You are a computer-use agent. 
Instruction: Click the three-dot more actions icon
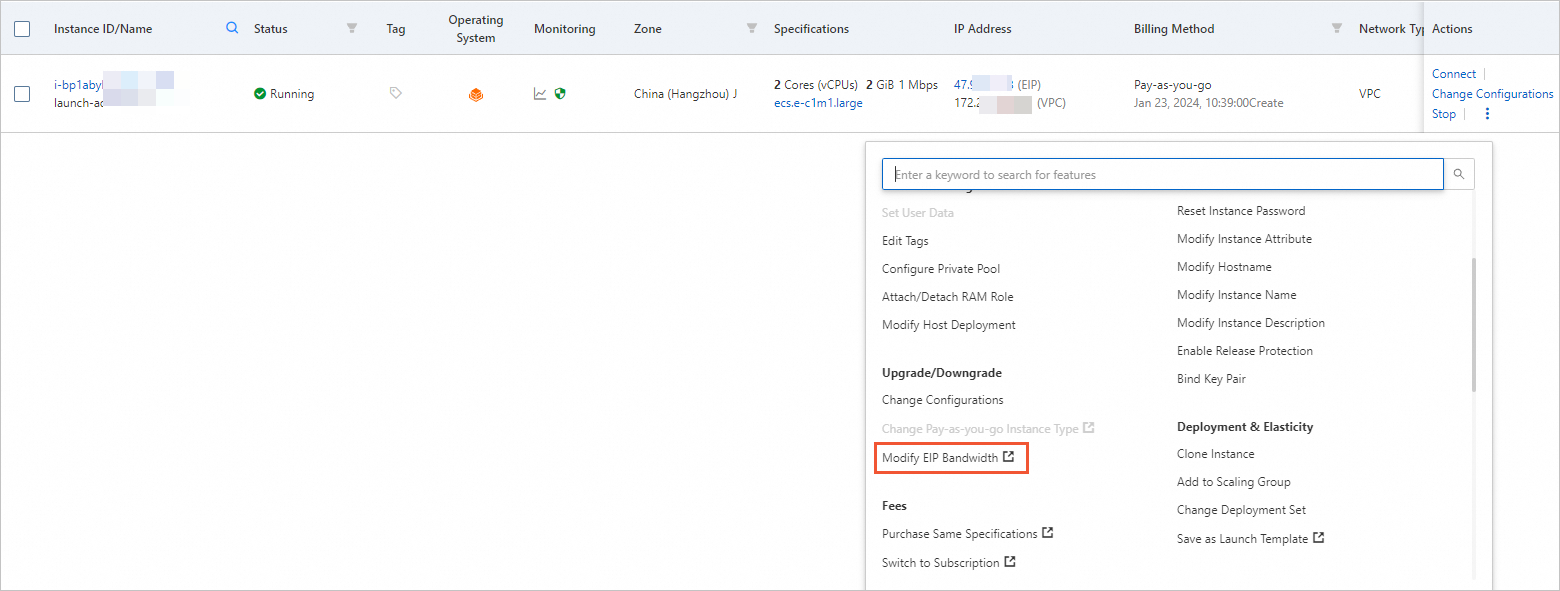[1487, 114]
